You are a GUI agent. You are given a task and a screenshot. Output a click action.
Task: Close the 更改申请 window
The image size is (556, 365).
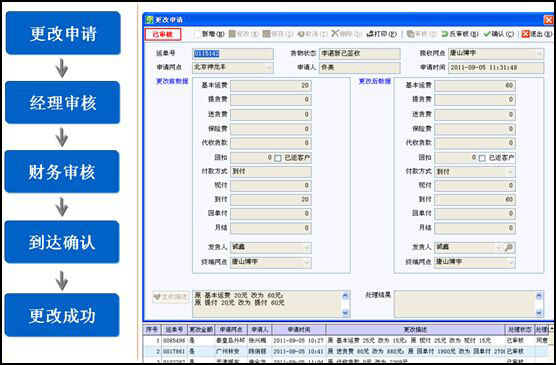[548, 20]
